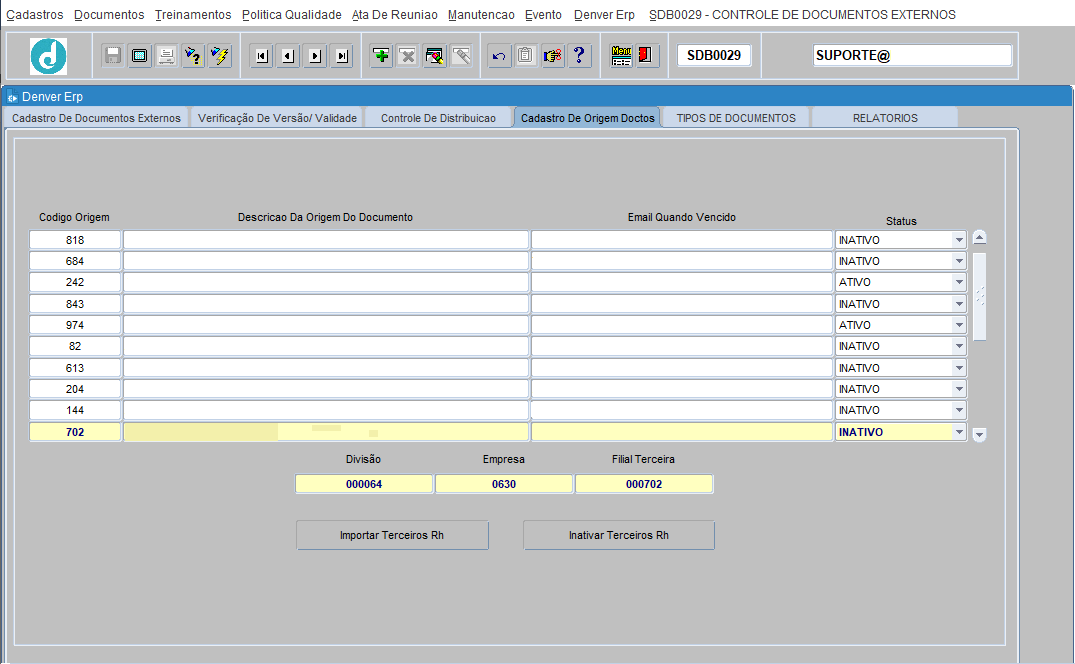Click the clipboard icon
The image size is (1075, 664).
(x=526, y=56)
